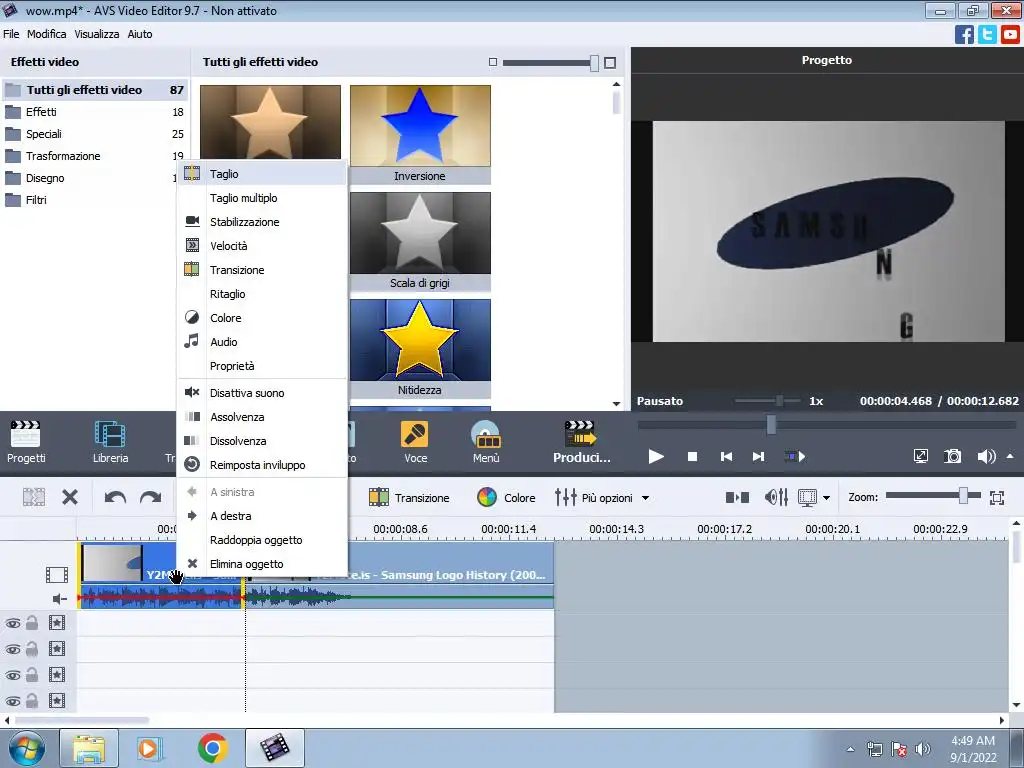The image size is (1024, 768).
Task: Stop the preview playback
Action: coord(692,456)
